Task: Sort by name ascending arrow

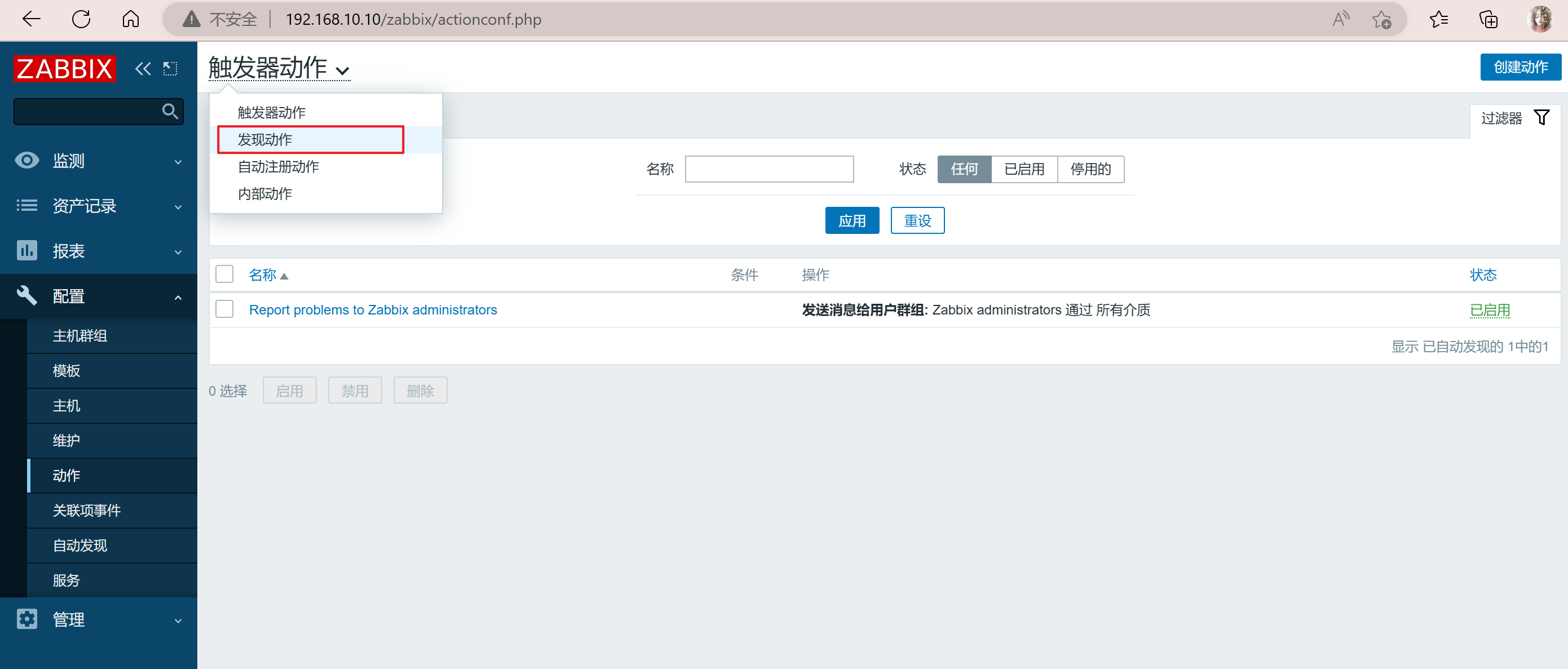Action: [x=284, y=276]
